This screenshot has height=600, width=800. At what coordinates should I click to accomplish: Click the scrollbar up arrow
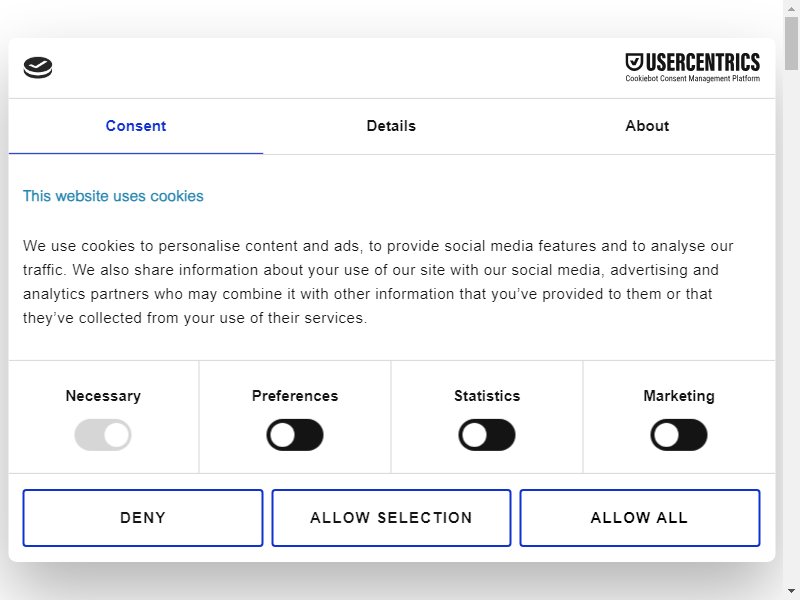(x=791, y=8)
